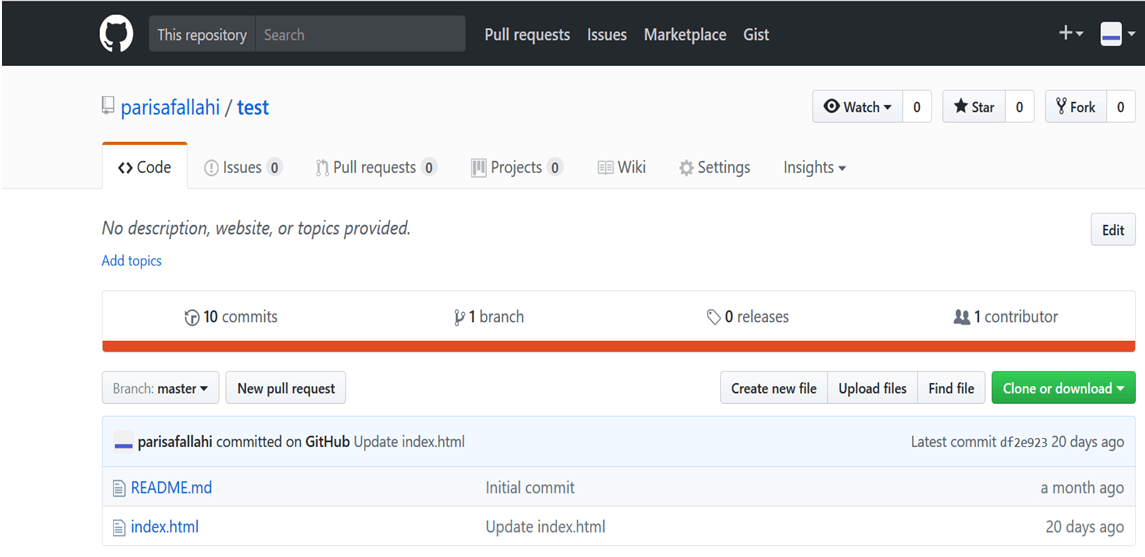
Task: Click the Add topics link
Action: 131,261
